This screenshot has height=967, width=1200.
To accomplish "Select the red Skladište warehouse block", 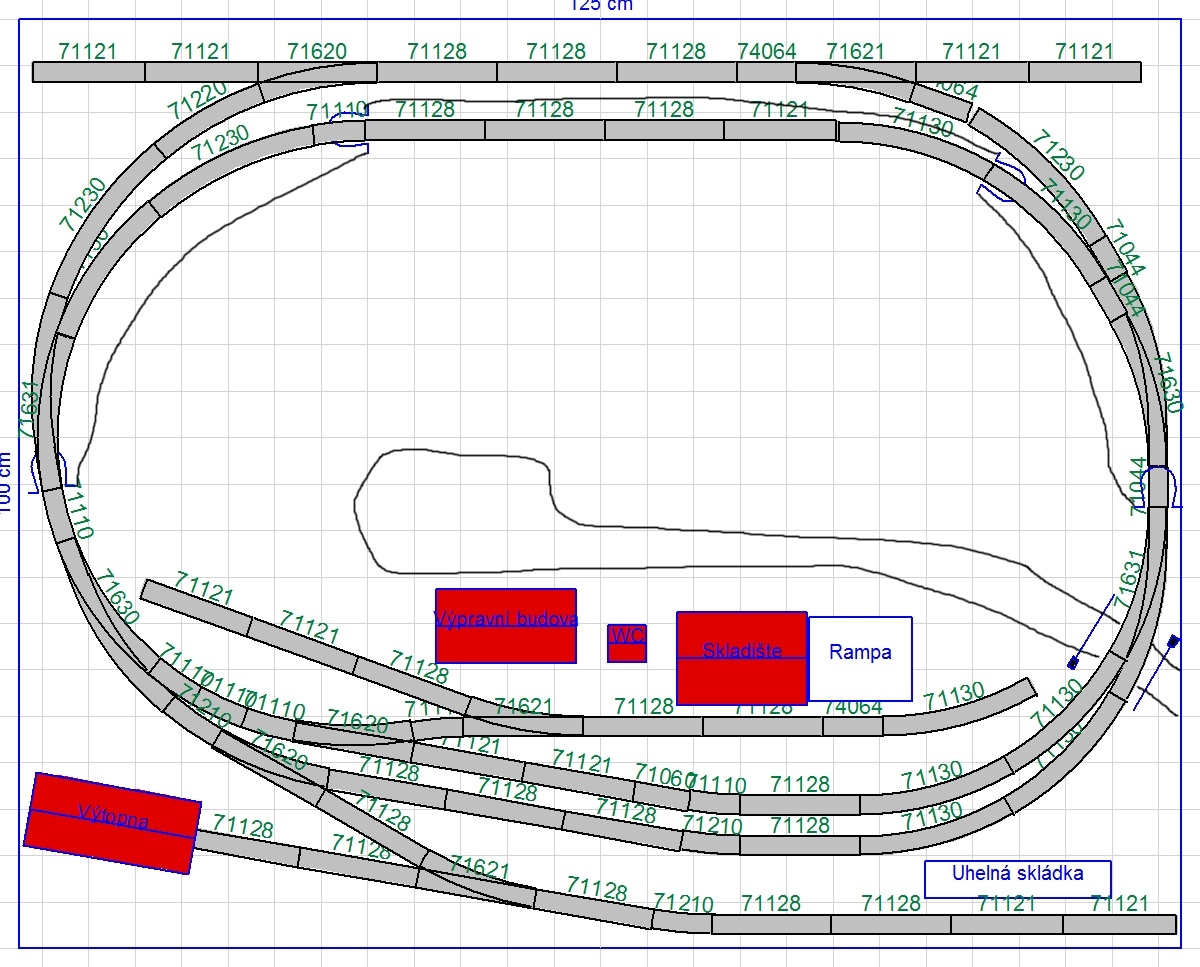I will pos(742,658).
